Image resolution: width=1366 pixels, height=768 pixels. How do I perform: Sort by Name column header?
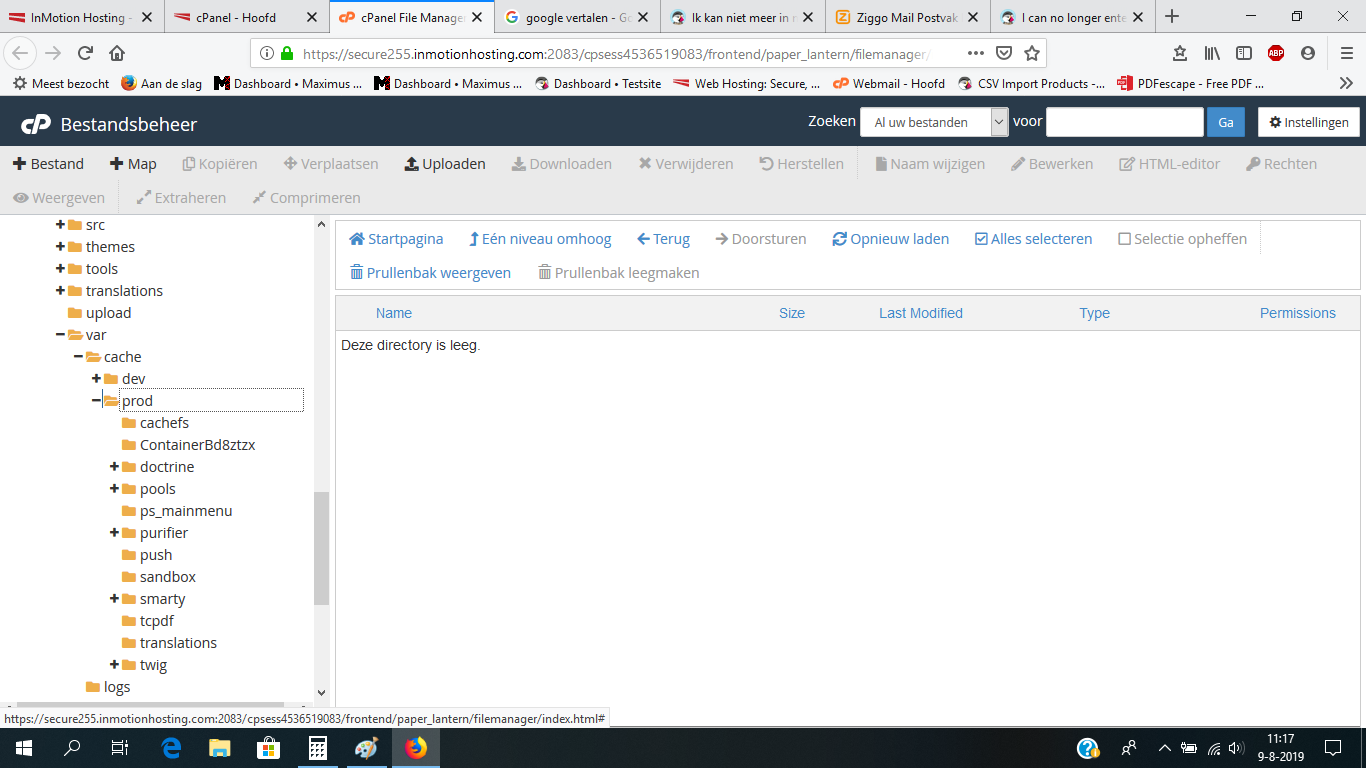(394, 313)
